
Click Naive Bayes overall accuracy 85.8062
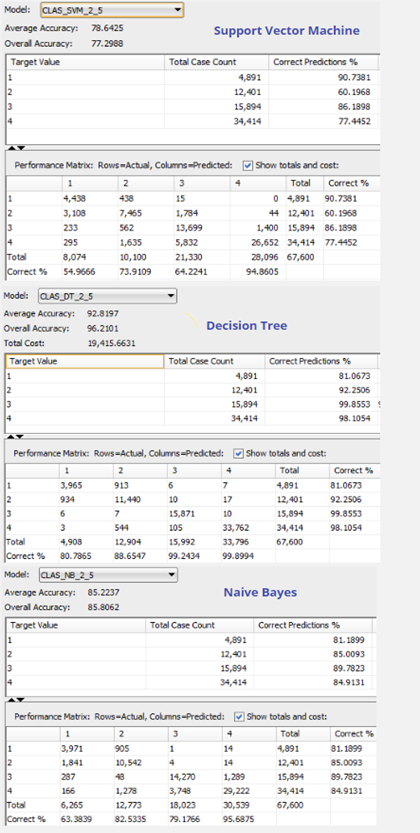point(103,607)
